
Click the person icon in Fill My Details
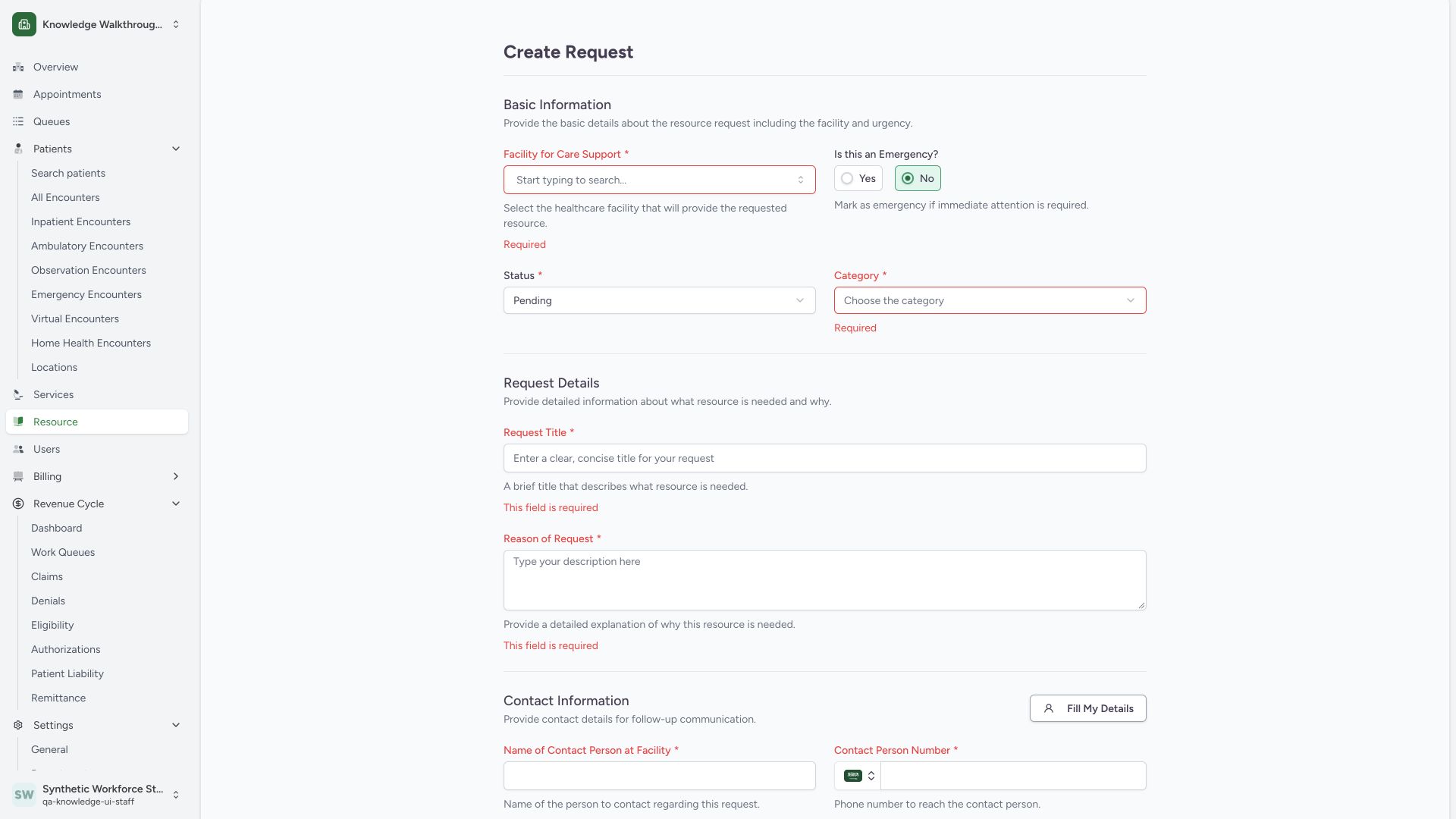(x=1049, y=709)
